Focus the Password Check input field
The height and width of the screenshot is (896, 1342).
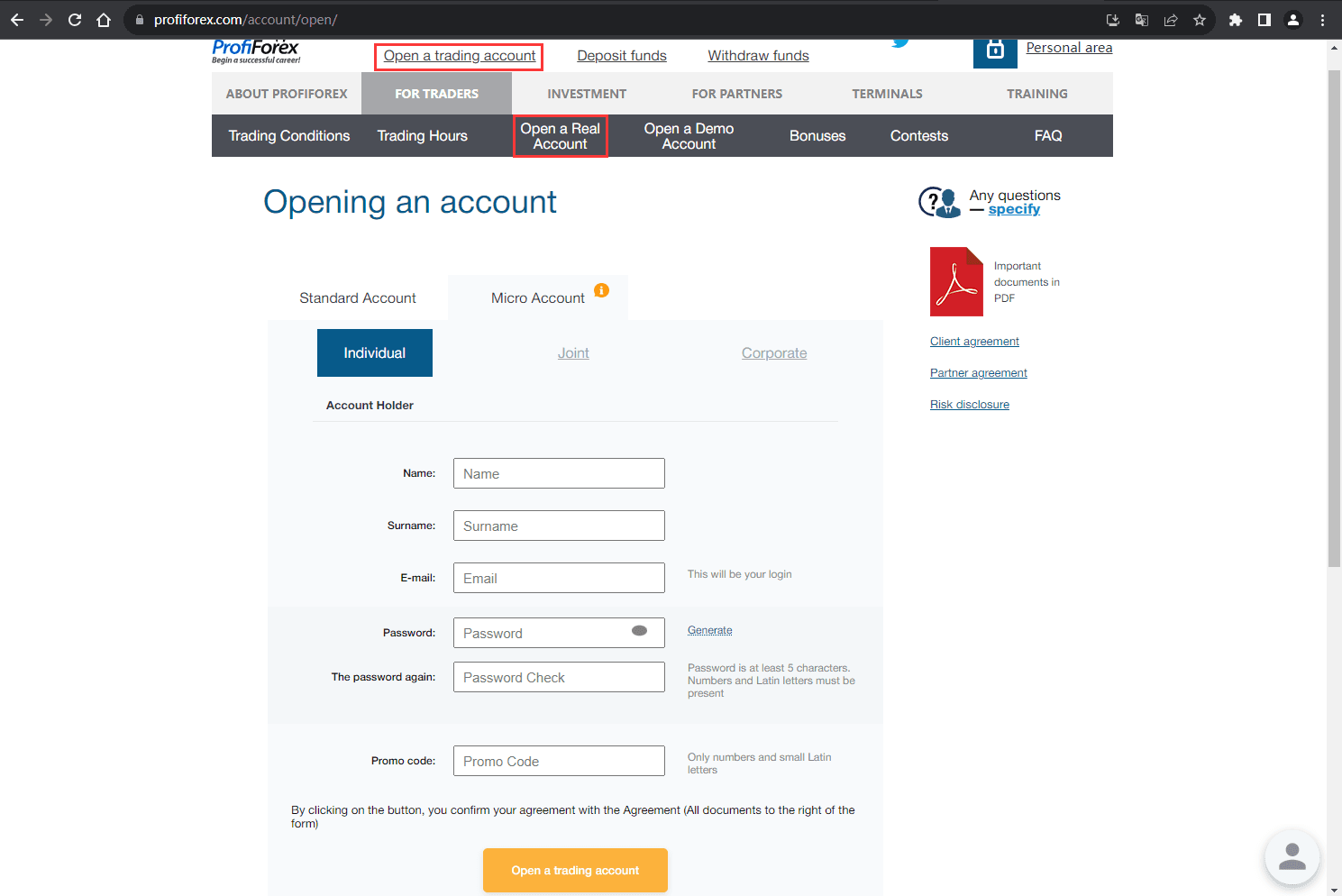coord(559,677)
